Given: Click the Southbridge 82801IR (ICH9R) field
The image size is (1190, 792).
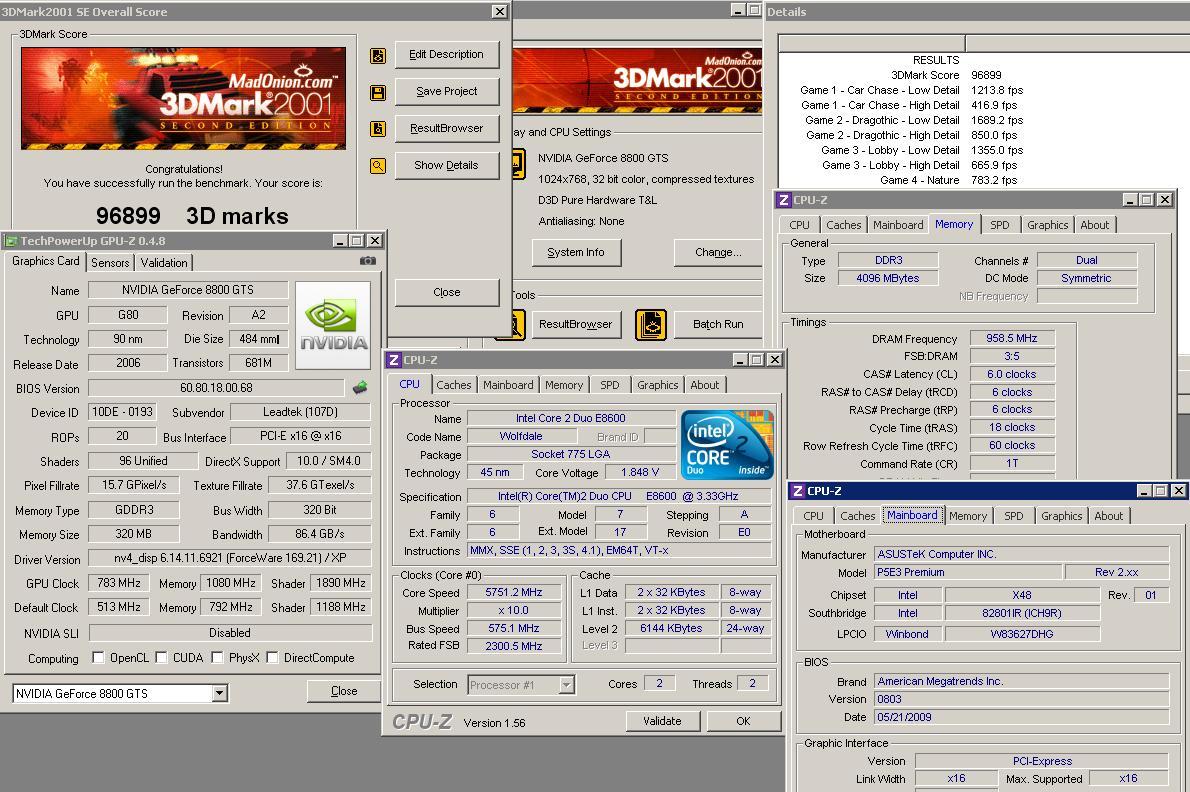Looking at the screenshot, I should pos(1022,613).
